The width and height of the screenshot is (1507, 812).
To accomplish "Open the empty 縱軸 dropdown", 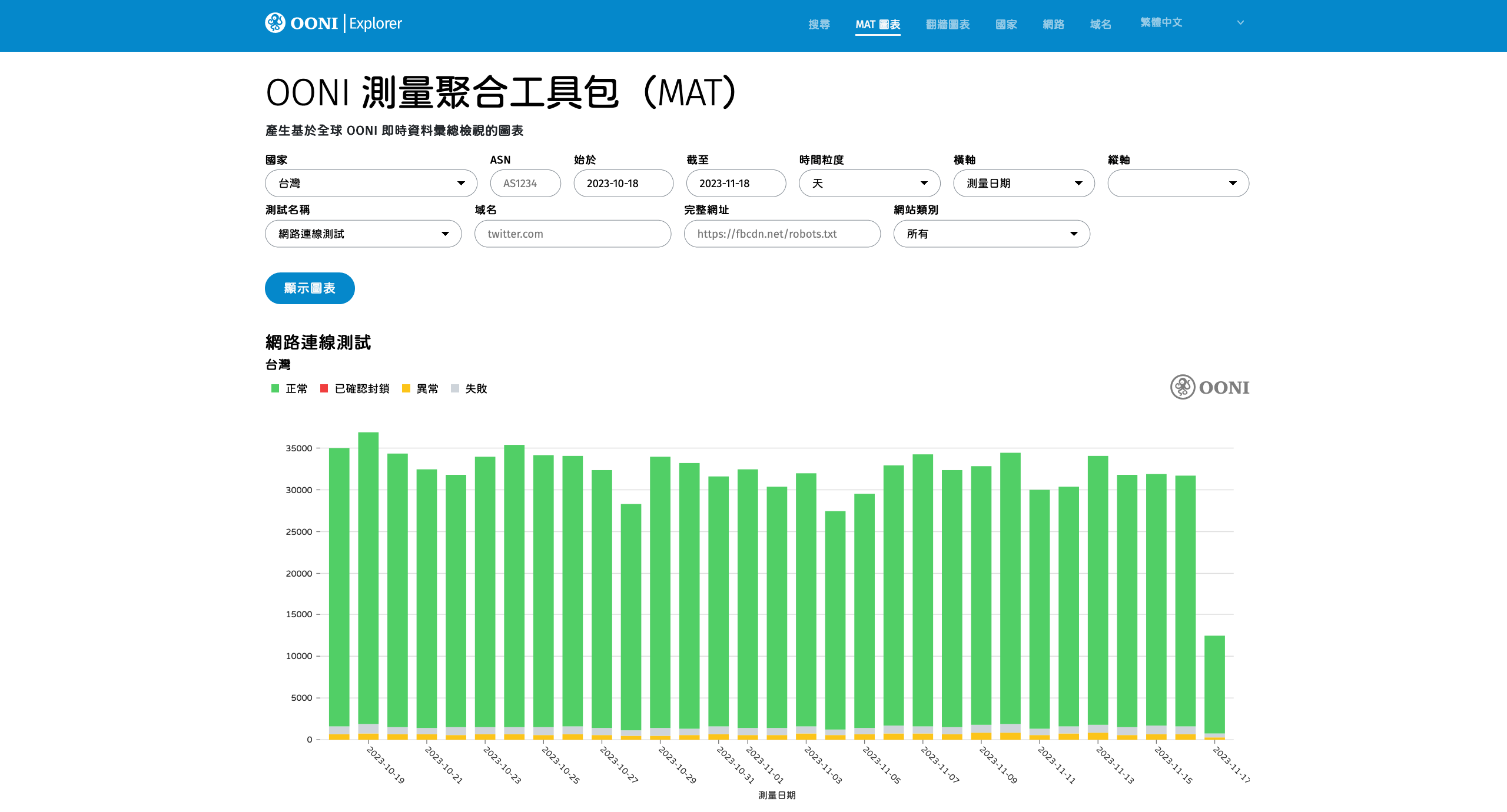I will point(1177,184).
